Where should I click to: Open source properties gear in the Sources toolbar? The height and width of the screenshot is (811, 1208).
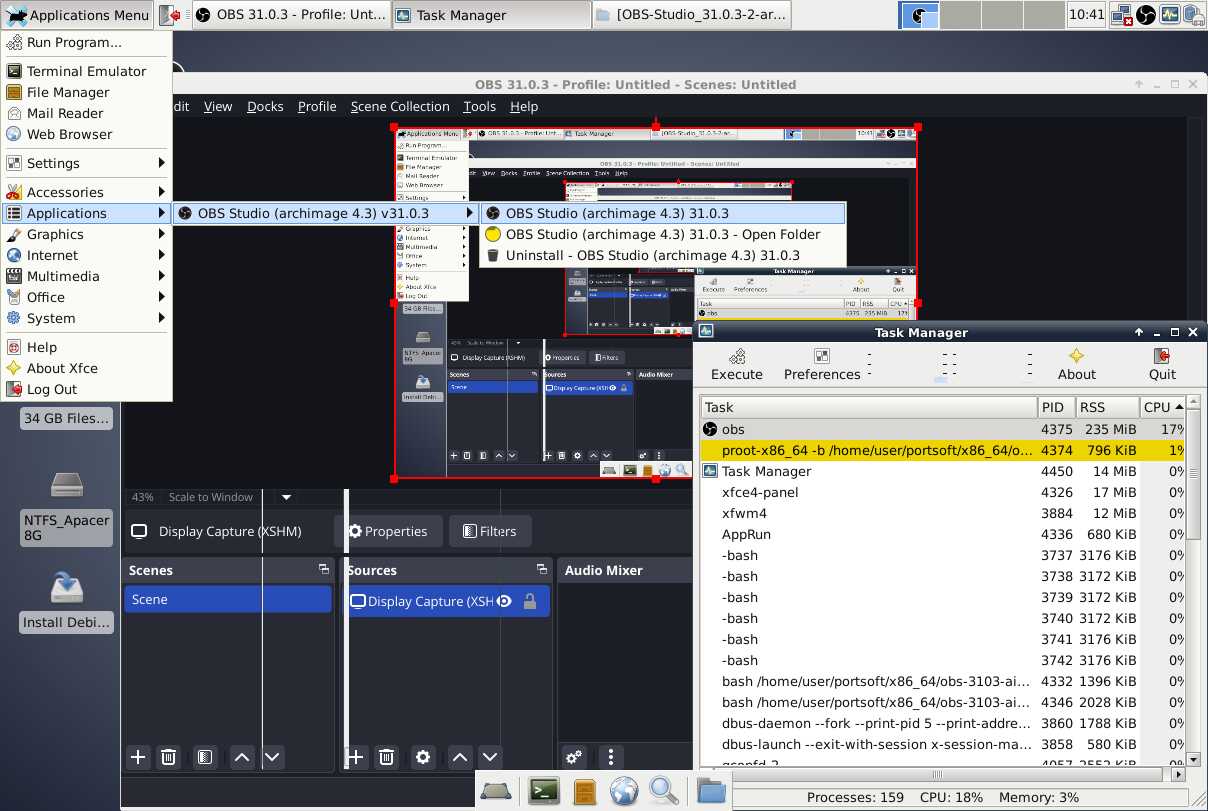[423, 757]
